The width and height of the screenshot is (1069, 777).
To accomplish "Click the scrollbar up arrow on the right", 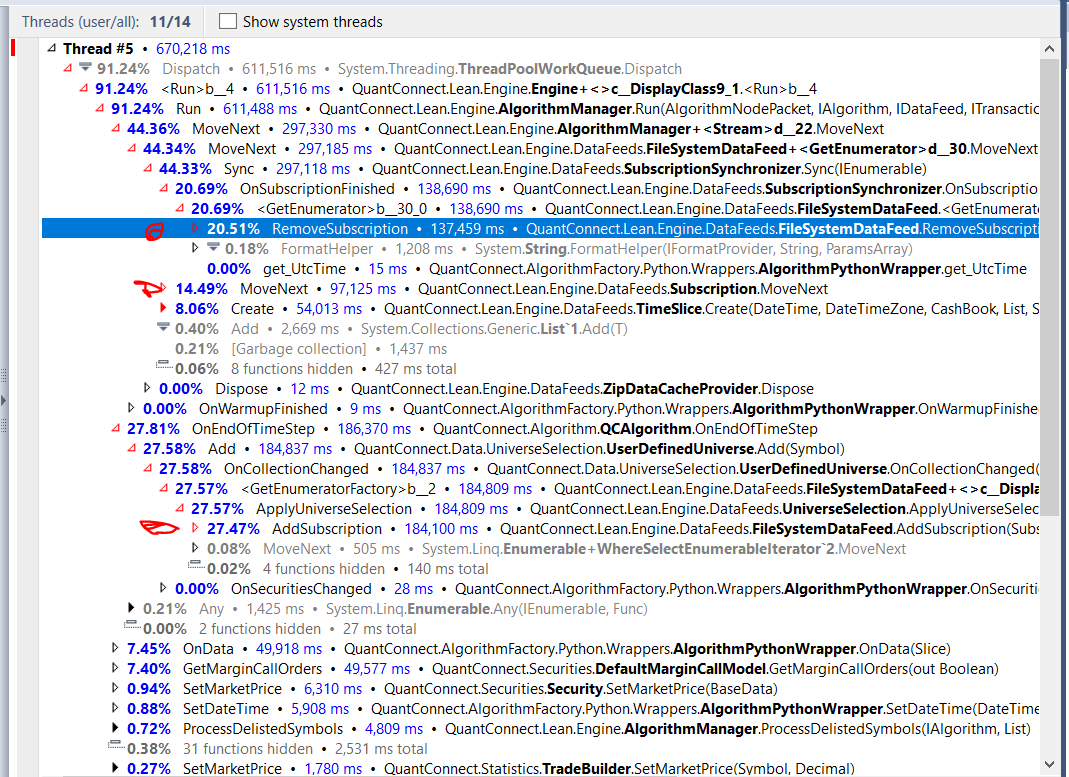I will 1050,47.
